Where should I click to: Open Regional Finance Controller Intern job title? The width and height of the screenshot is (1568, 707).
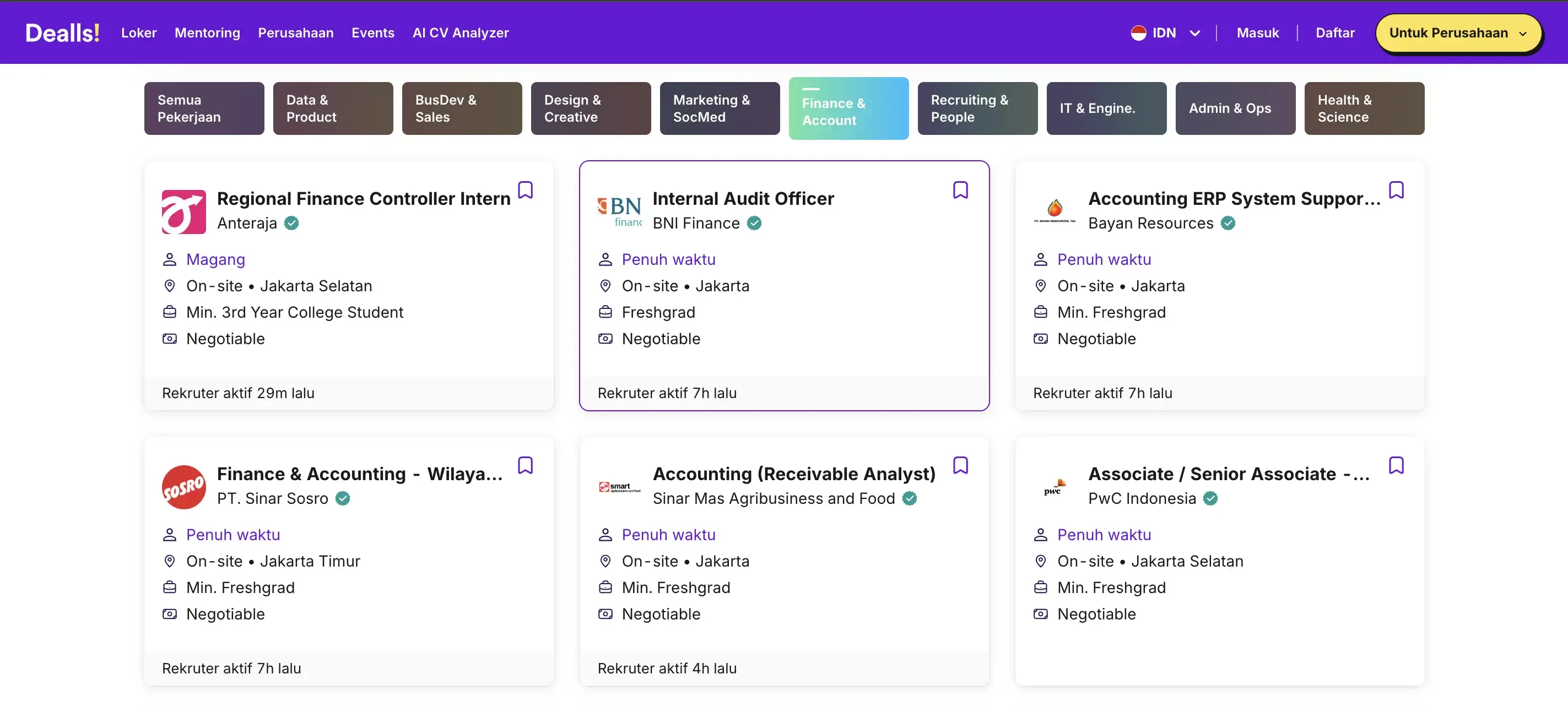(364, 199)
